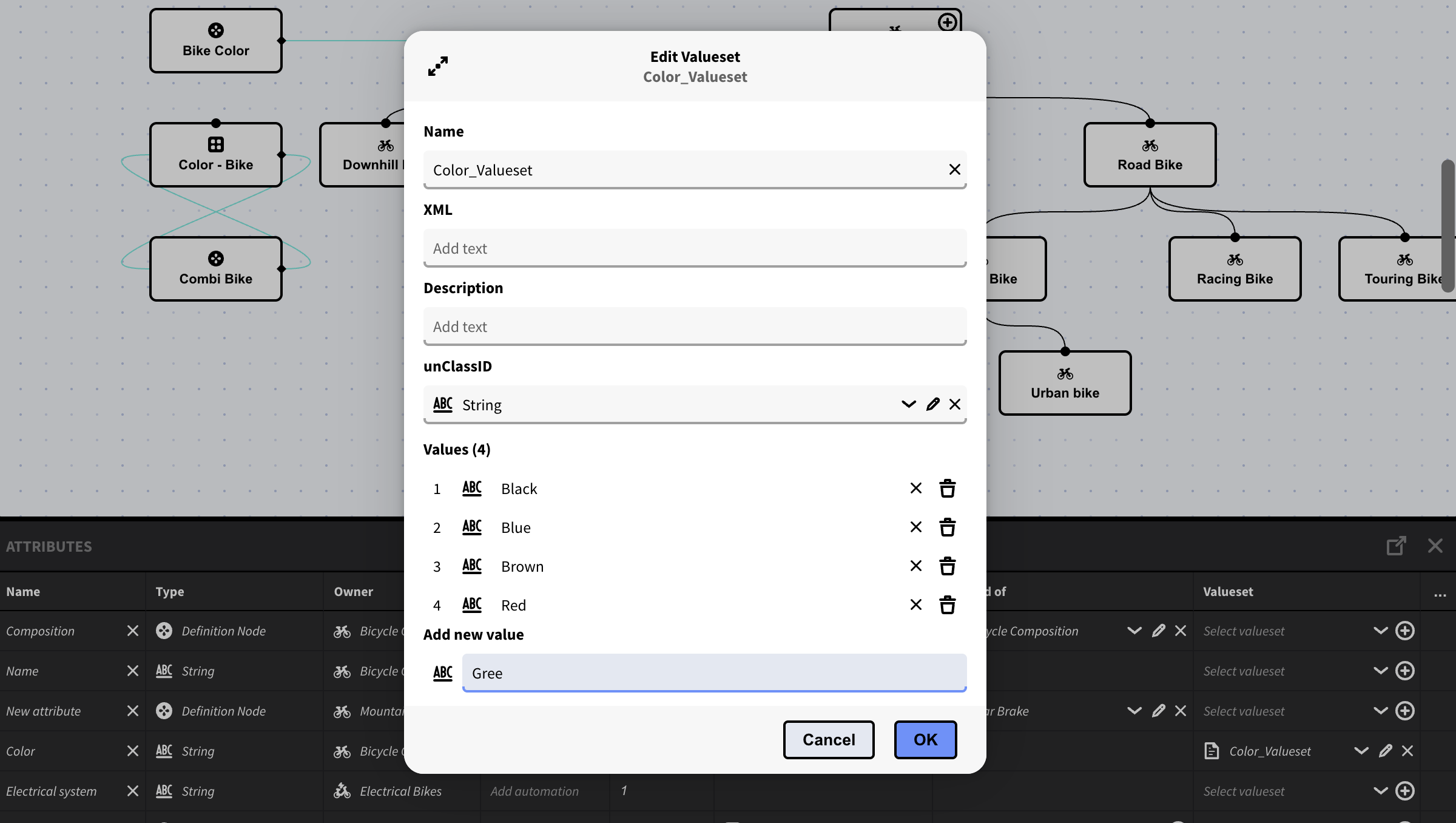
Task: Clear the Brown value text
Action: 915,566
